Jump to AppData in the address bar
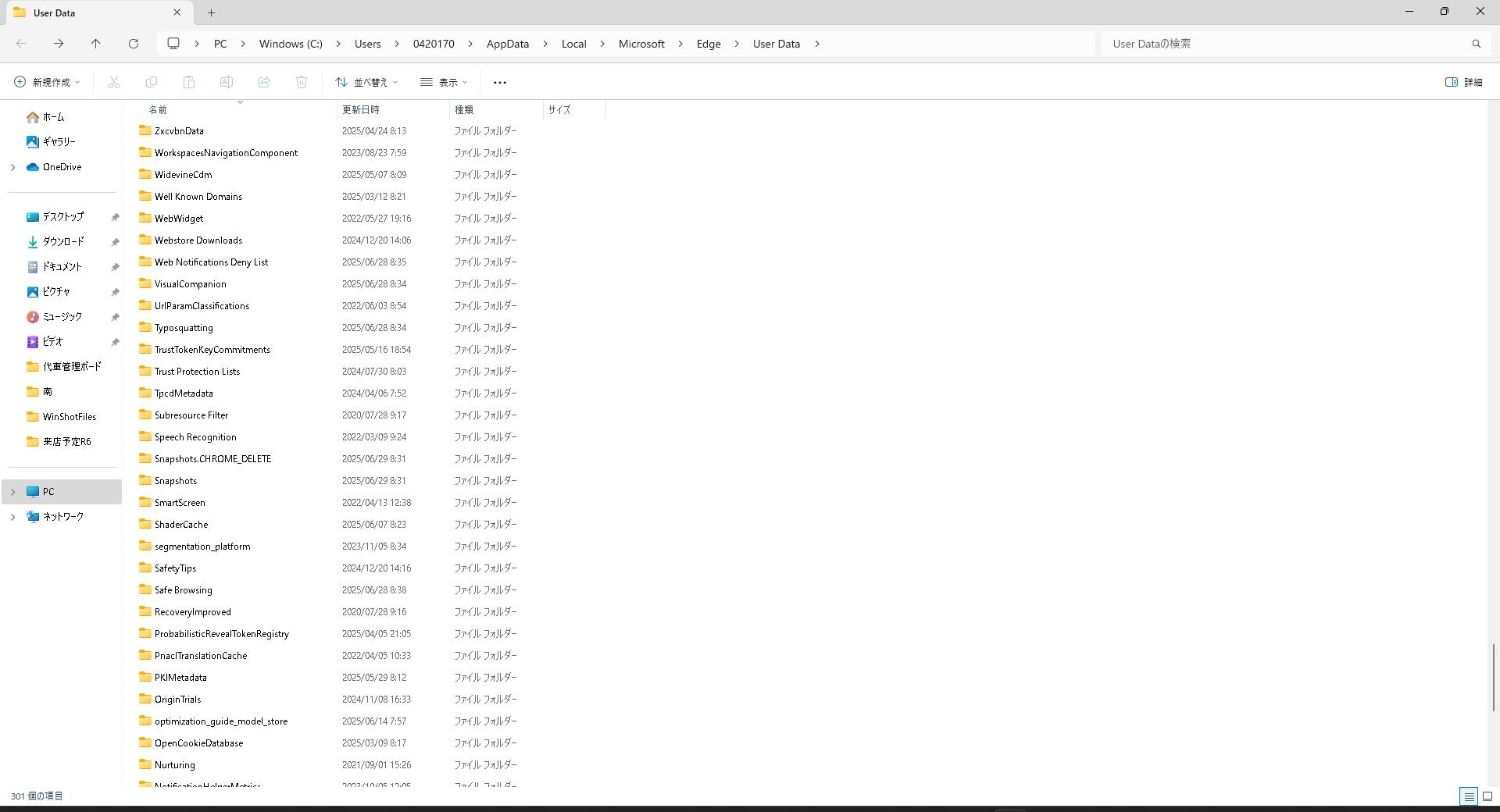1500x812 pixels. tap(507, 44)
